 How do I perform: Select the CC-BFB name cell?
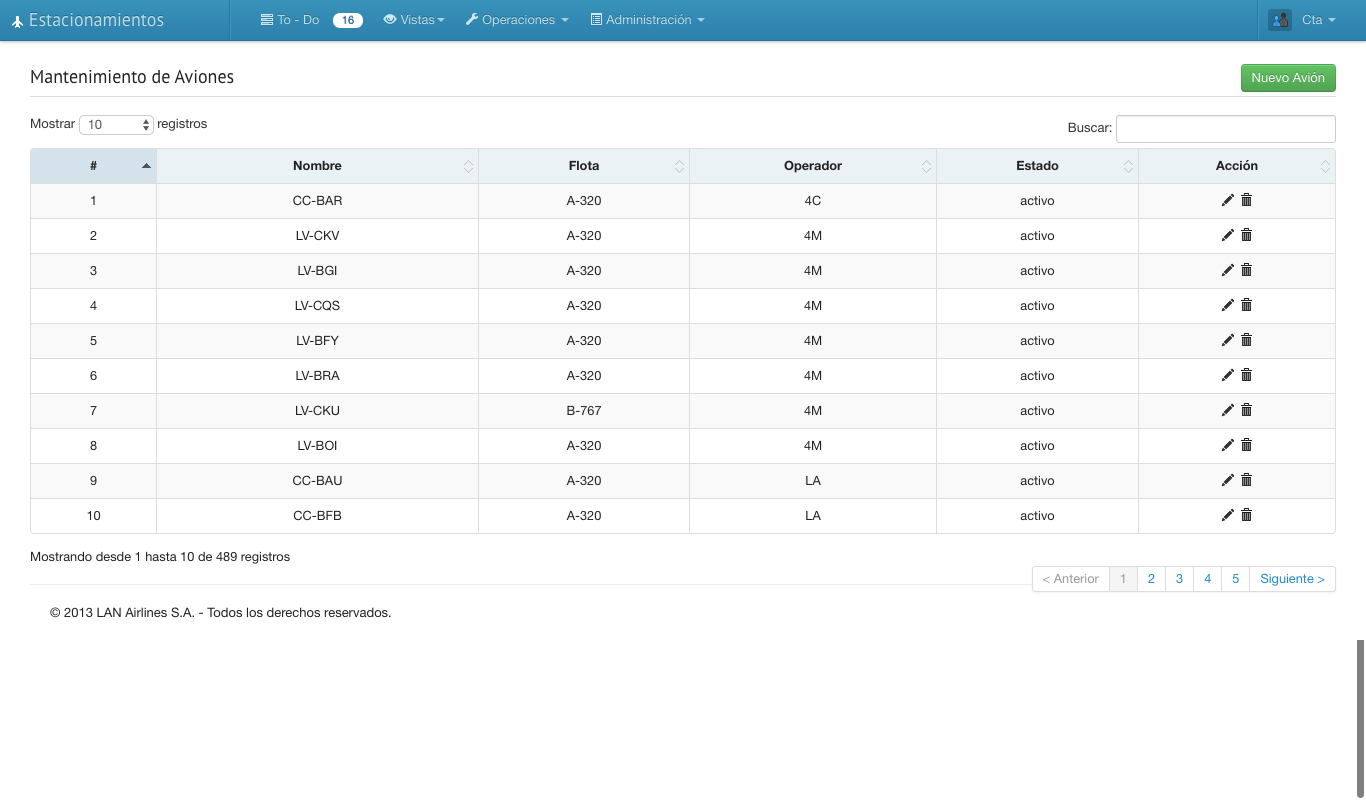click(x=317, y=516)
